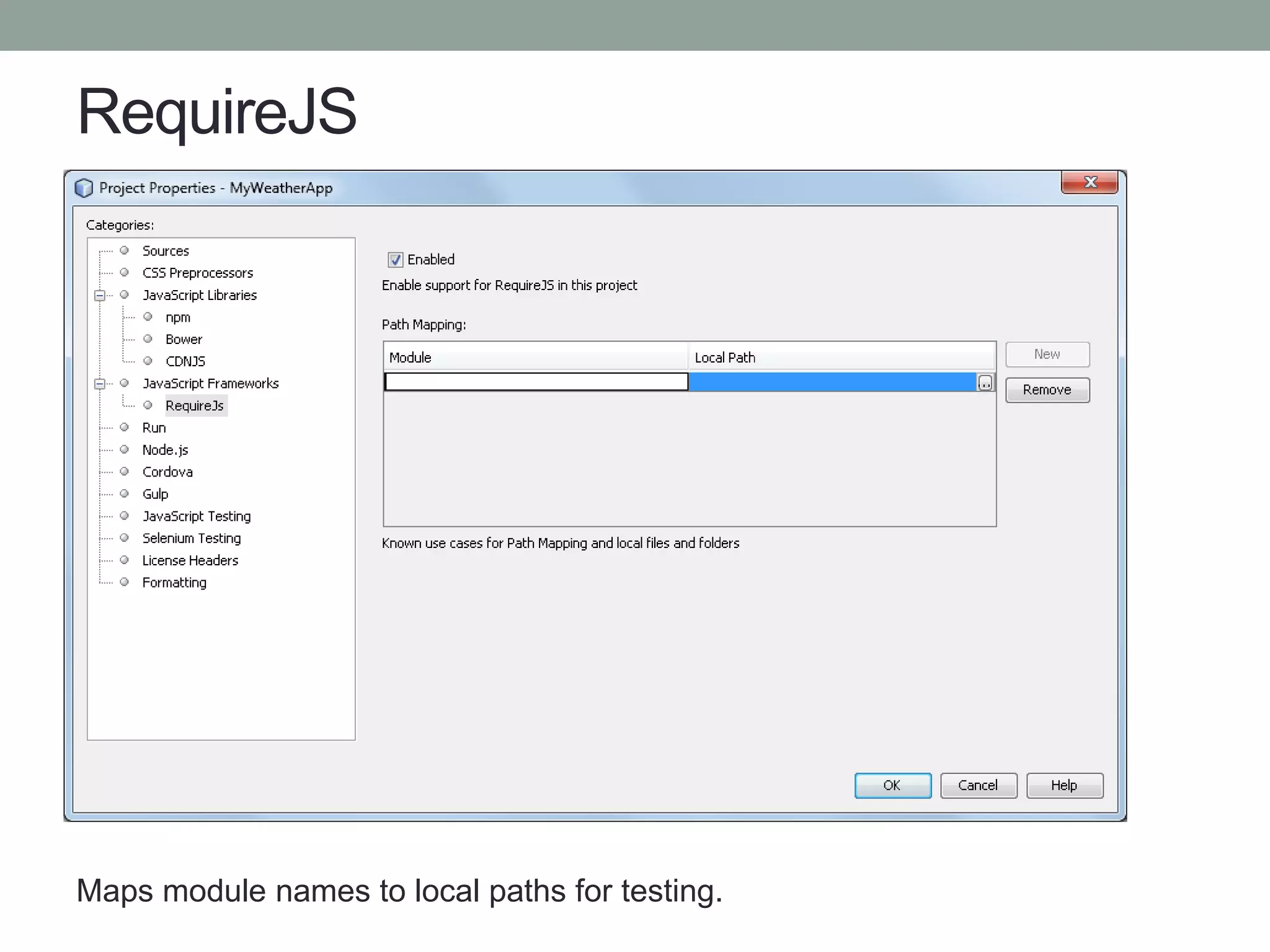Click the bullet icon beside Node.js

[124, 449]
